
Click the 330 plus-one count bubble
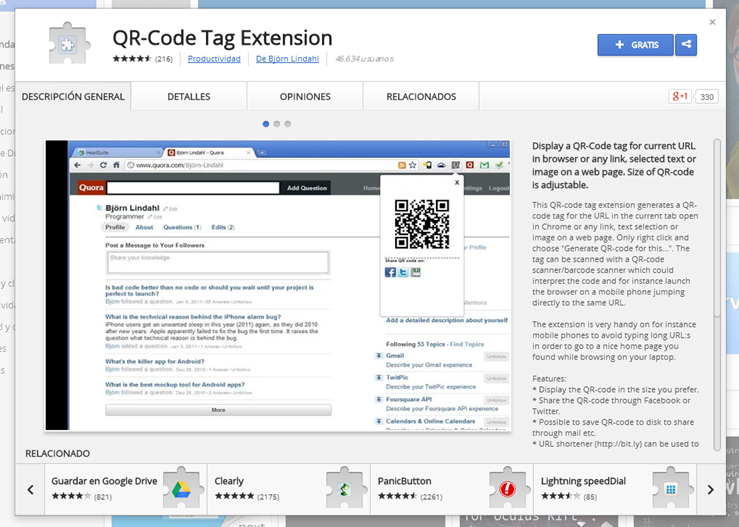coord(706,97)
